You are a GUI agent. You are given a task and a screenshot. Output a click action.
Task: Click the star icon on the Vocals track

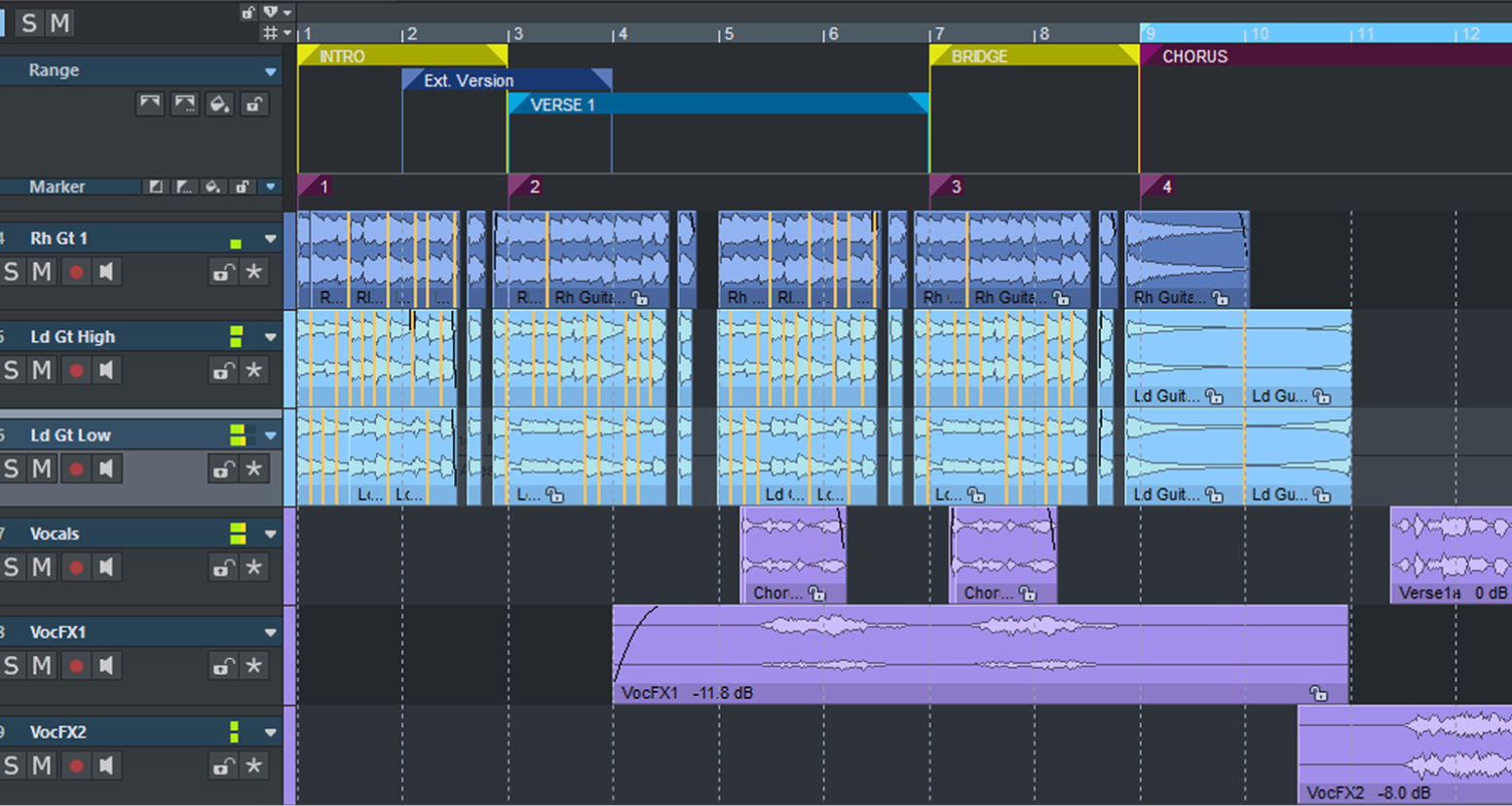tap(254, 567)
